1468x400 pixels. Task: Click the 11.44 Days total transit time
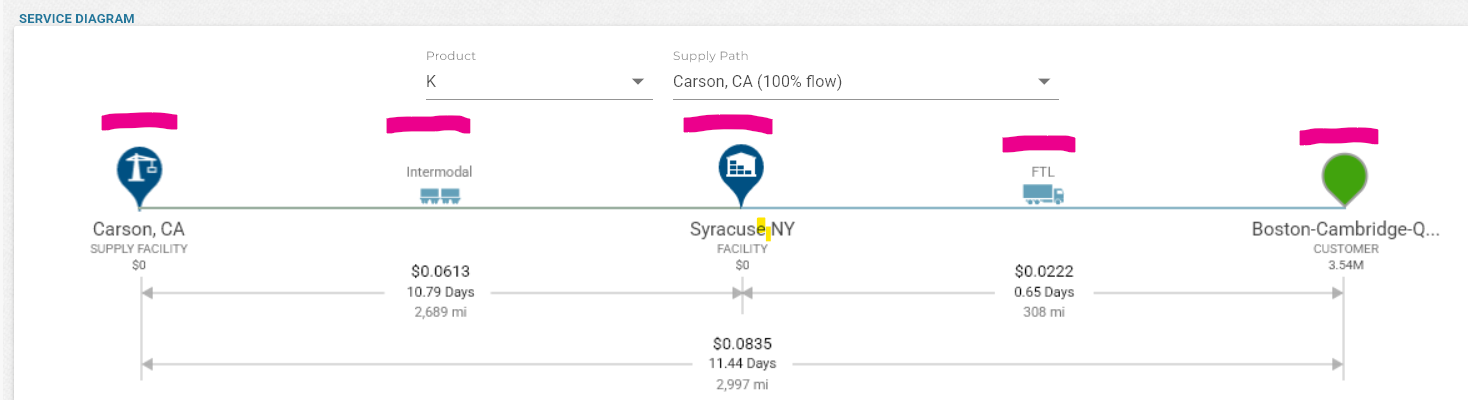tap(742, 364)
